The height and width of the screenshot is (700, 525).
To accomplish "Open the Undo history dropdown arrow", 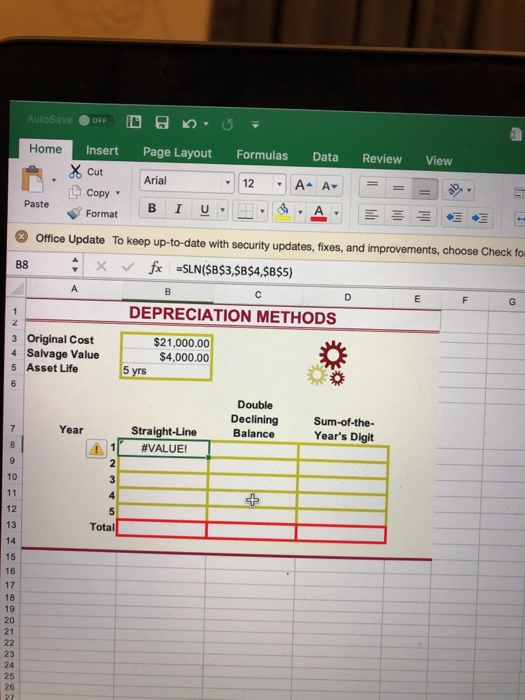I will click(206, 124).
